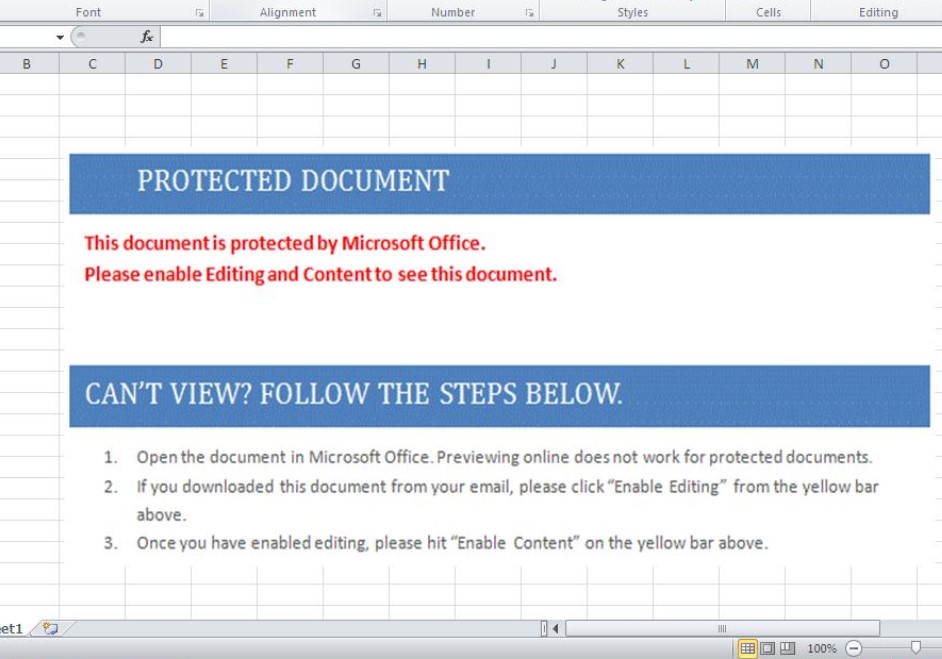Select column N header
The width and height of the screenshot is (942, 659).
pos(818,64)
